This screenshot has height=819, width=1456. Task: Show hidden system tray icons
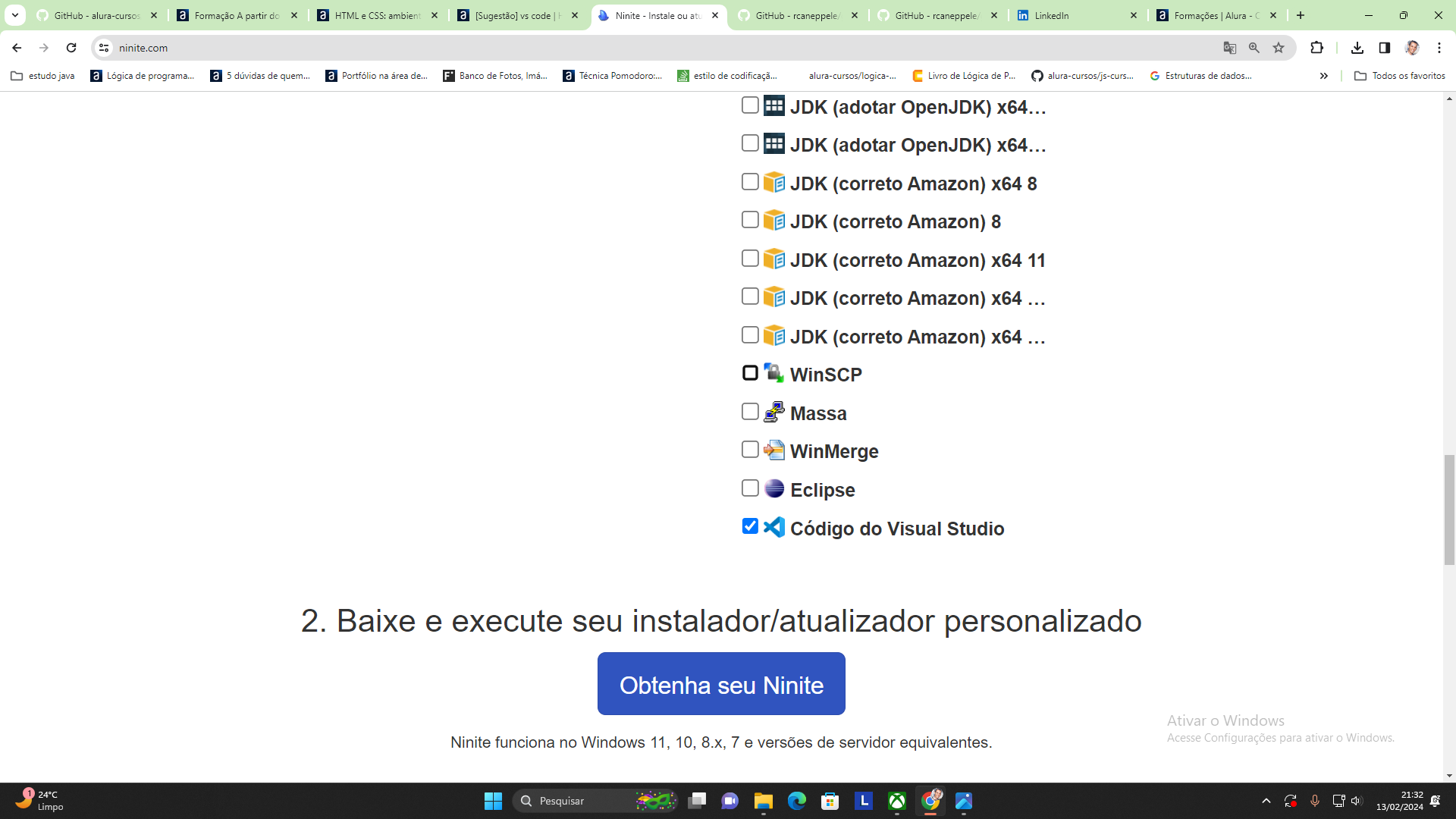[x=1266, y=801]
